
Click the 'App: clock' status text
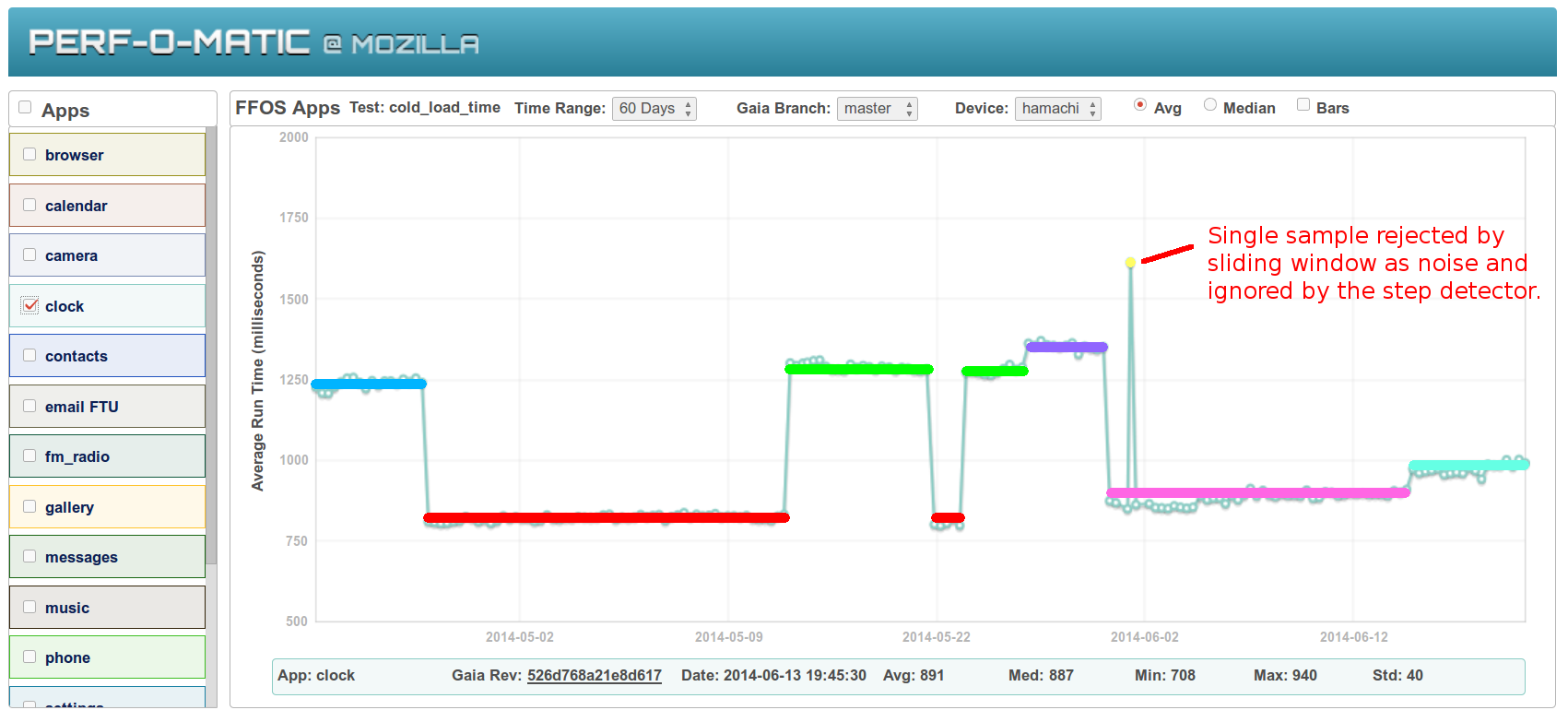pos(316,675)
